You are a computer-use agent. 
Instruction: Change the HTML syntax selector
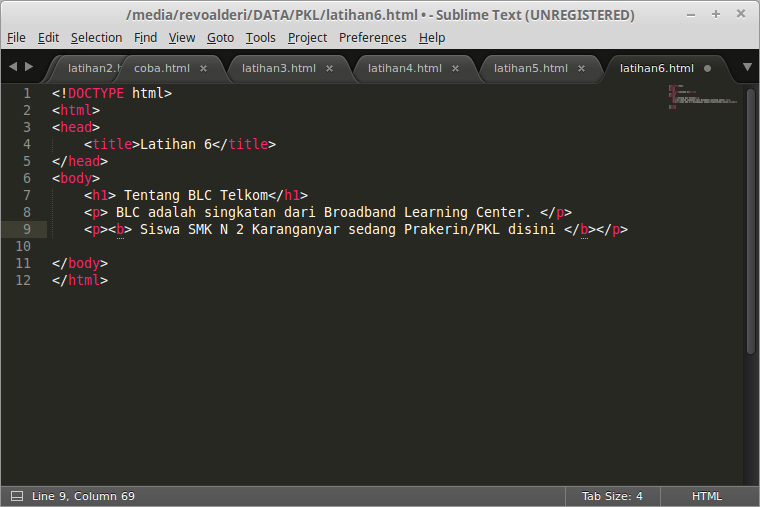pyautogui.click(x=707, y=496)
